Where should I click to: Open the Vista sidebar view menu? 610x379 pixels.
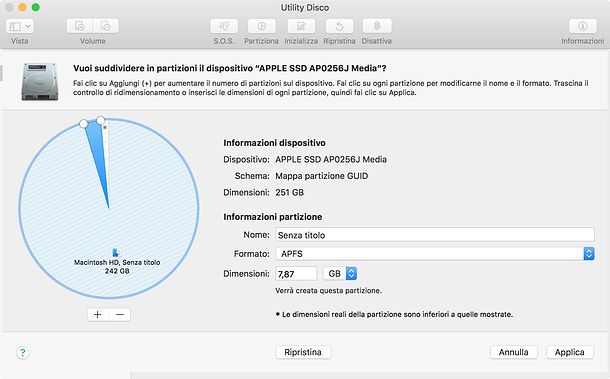coord(19,26)
